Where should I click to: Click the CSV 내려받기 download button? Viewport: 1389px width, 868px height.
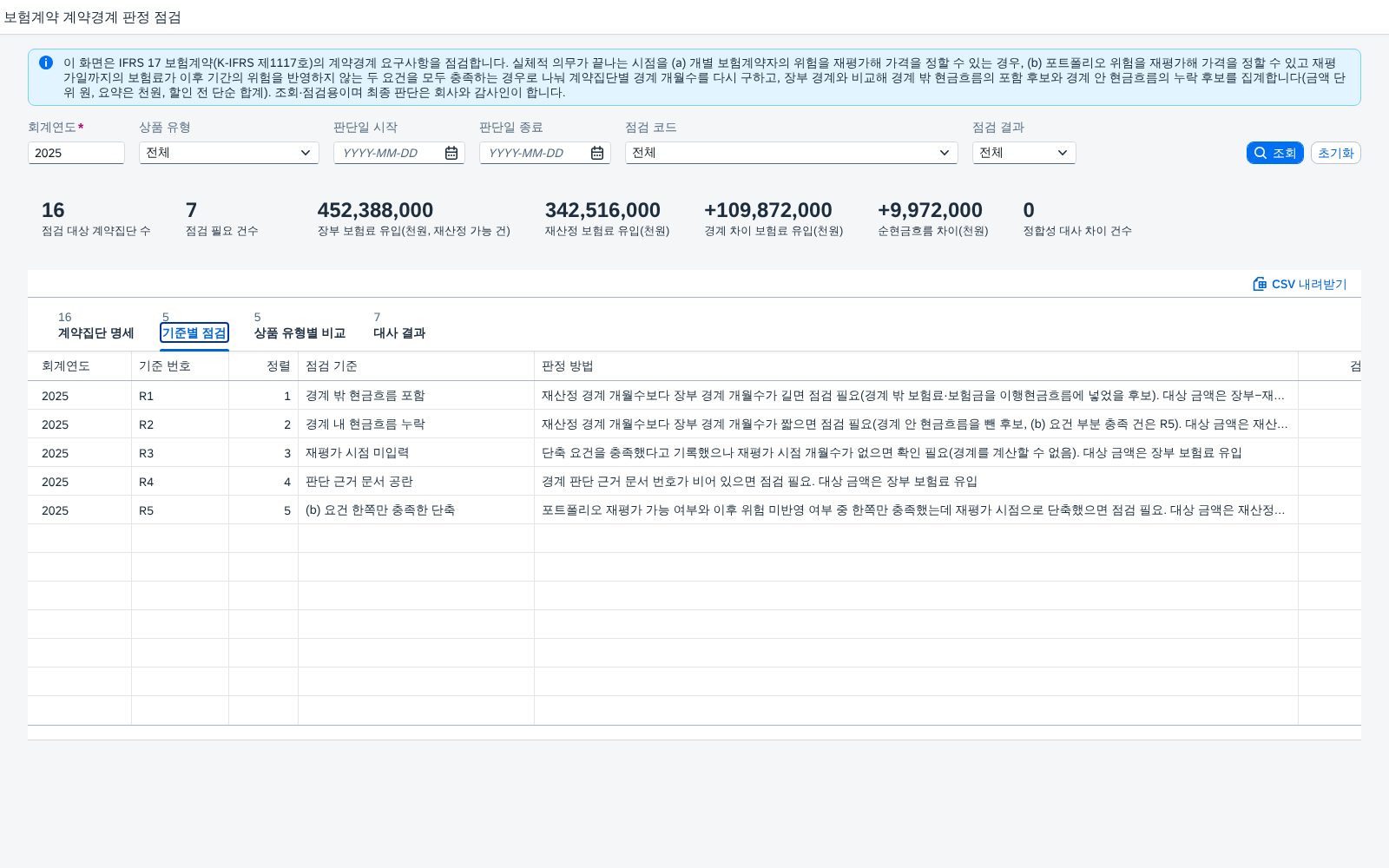[x=1300, y=284]
